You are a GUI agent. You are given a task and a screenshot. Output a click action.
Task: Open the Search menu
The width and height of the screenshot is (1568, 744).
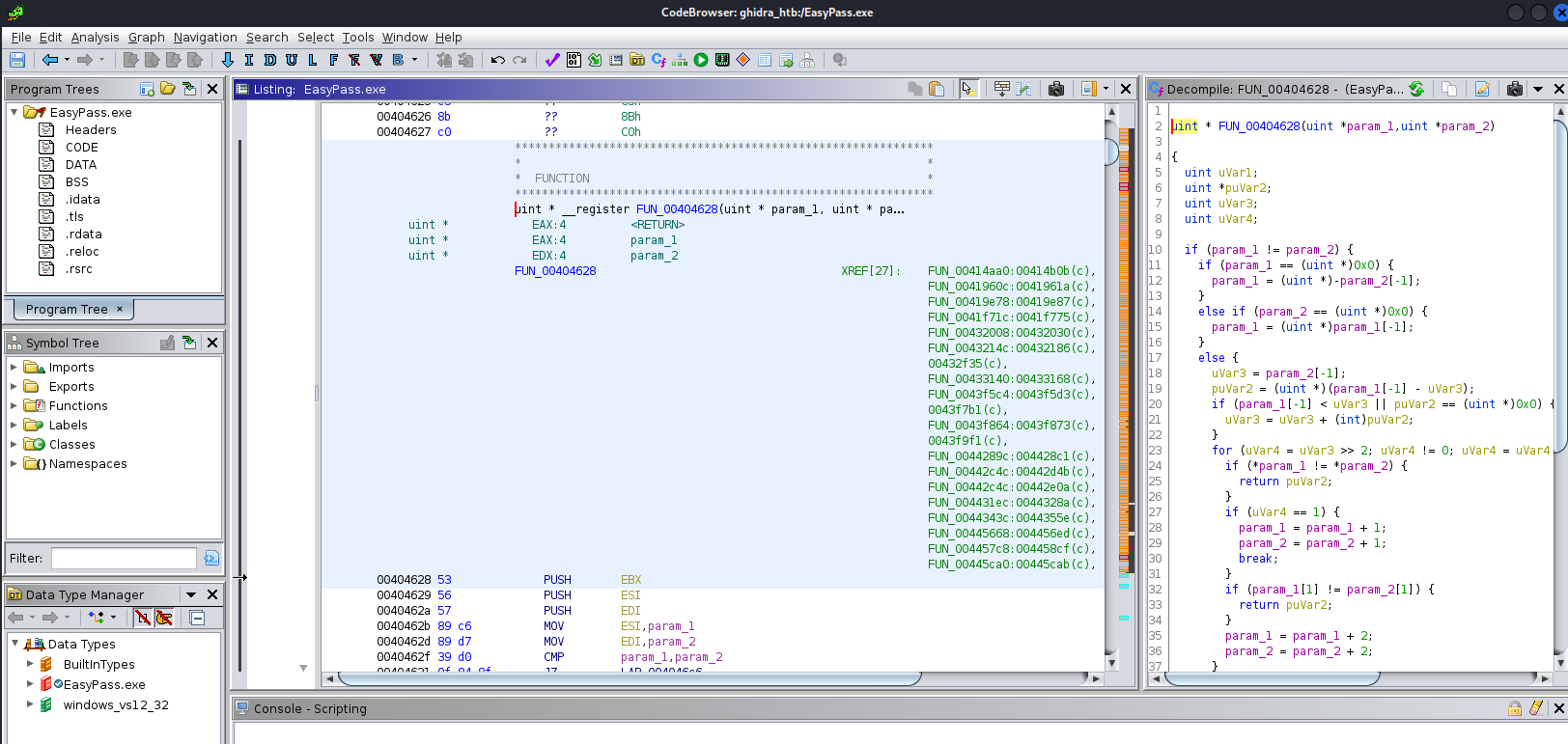(267, 37)
